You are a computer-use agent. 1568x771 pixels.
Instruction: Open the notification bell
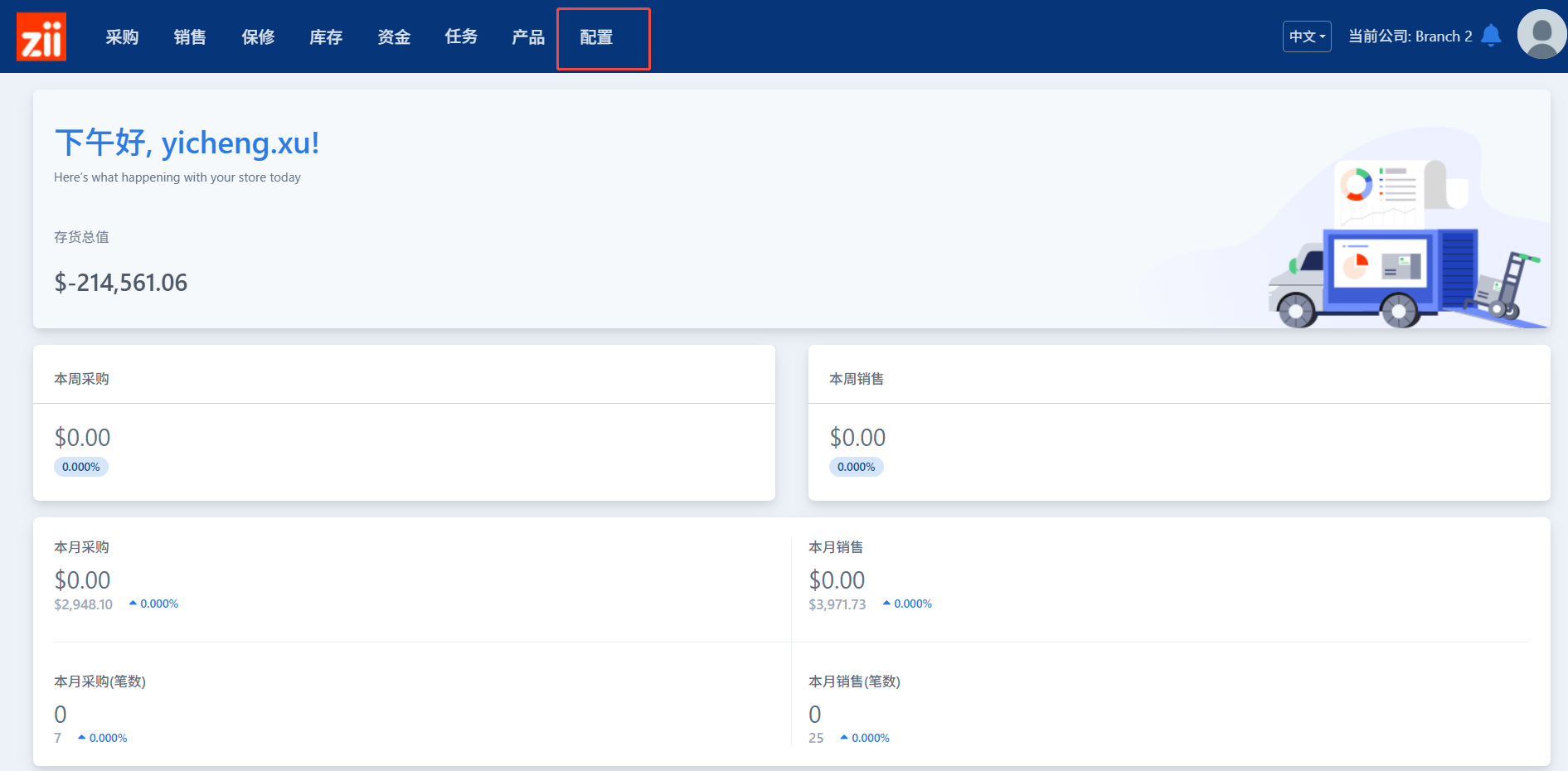[1491, 36]
